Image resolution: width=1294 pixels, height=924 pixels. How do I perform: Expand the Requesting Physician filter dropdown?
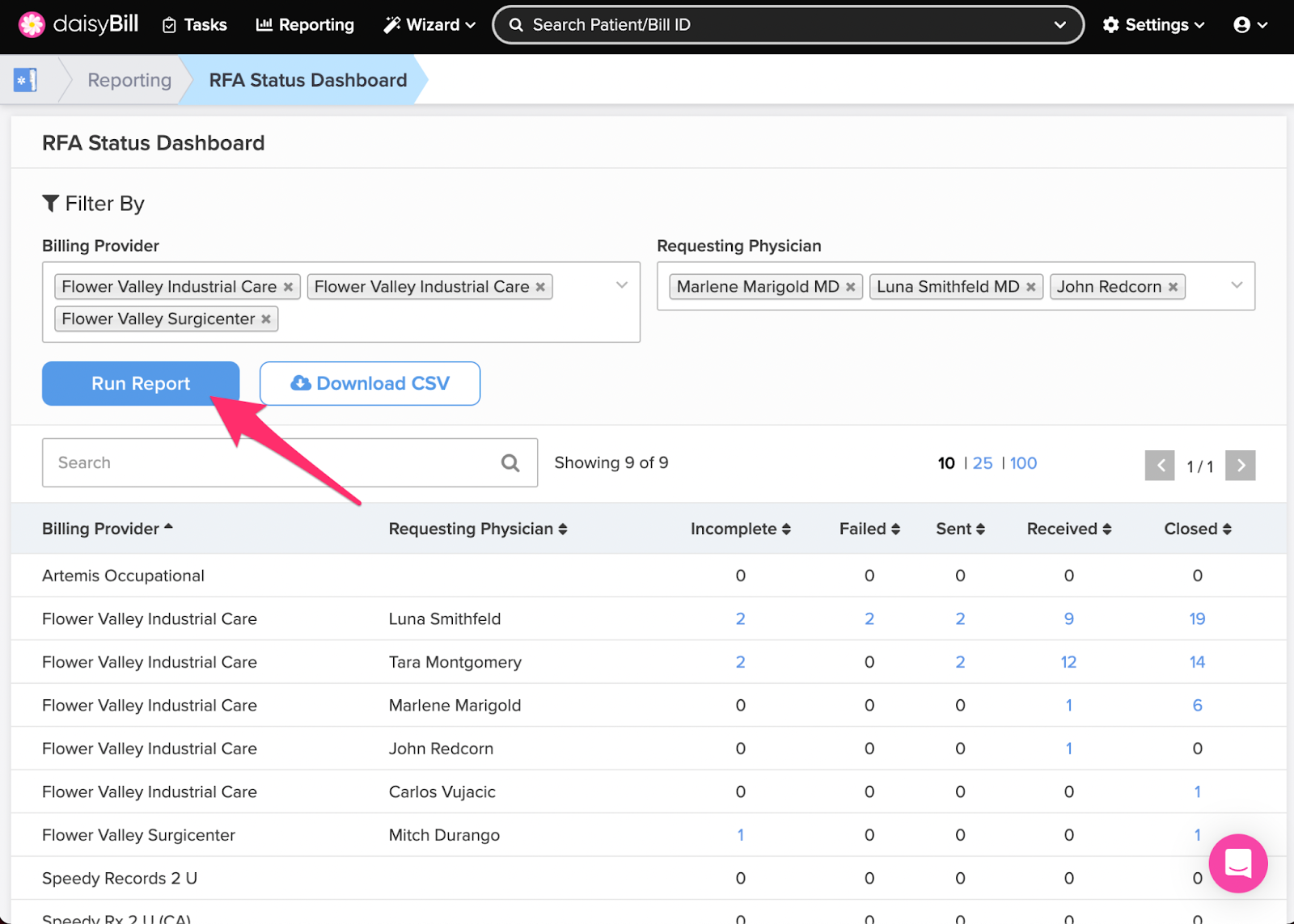(x=1237, y=285)
